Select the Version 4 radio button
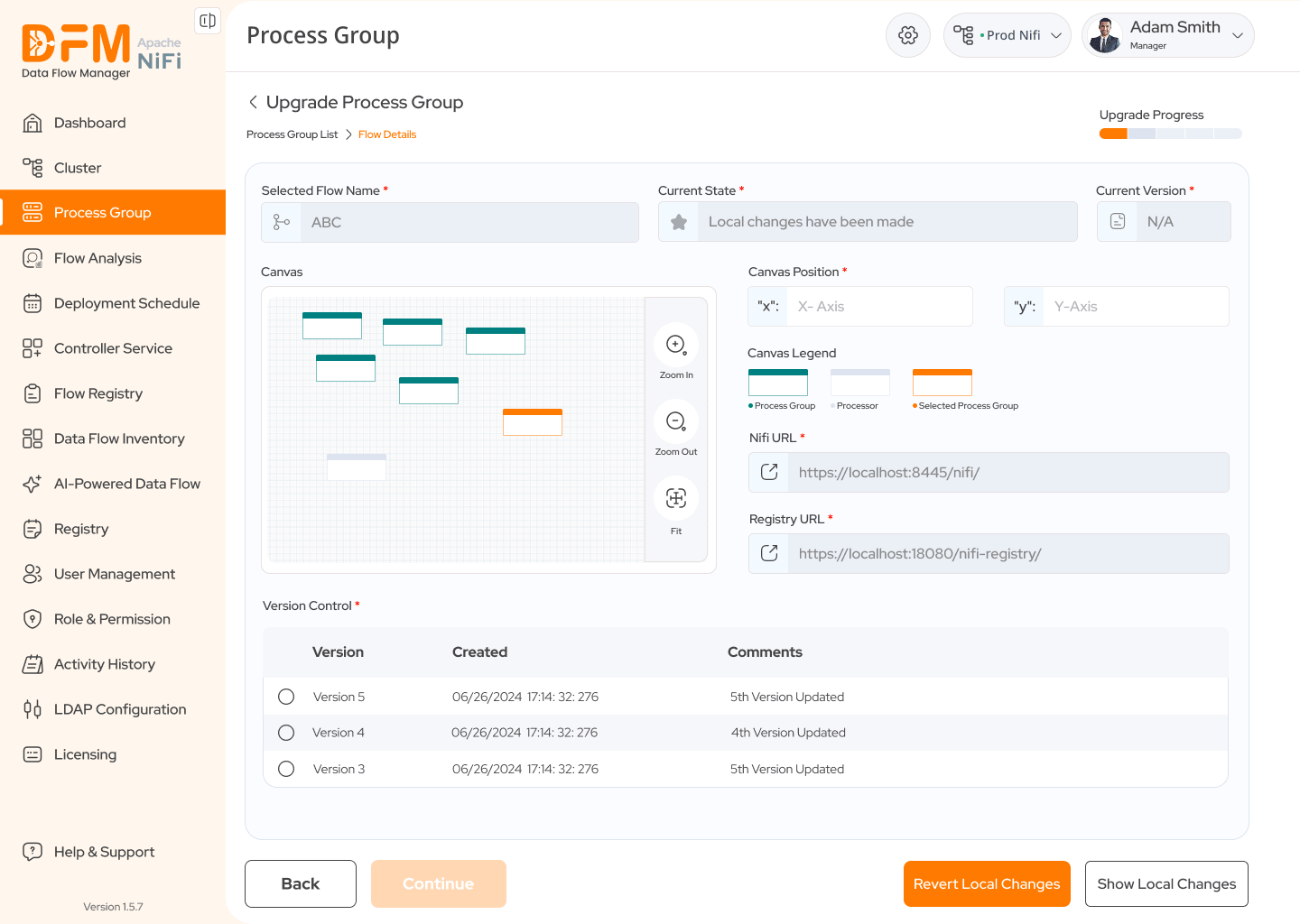The height and width of the screenshot is (924, 1300). [x=286, y=733]
